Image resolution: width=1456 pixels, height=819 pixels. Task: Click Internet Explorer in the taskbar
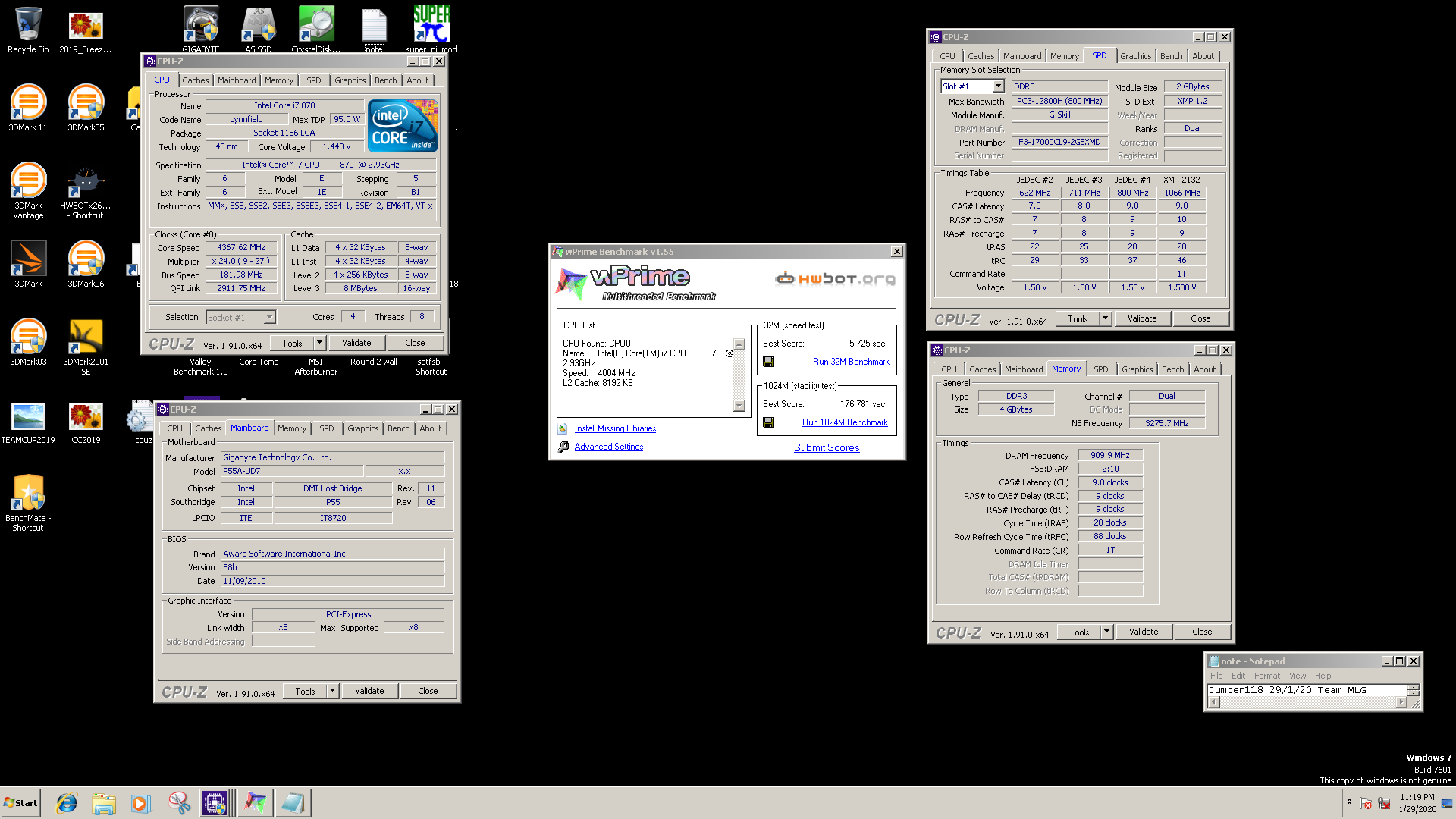pyautogui.click(x=67, y=803)
